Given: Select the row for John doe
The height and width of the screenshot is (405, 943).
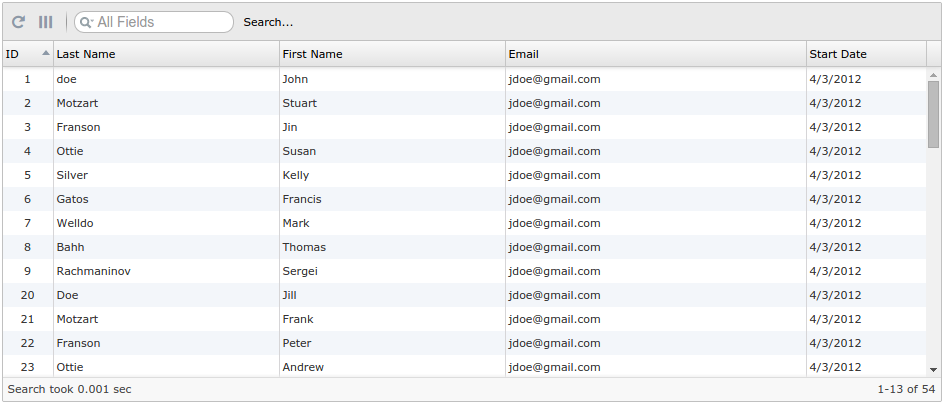Looking at the screenshot, I should point(464,79).
